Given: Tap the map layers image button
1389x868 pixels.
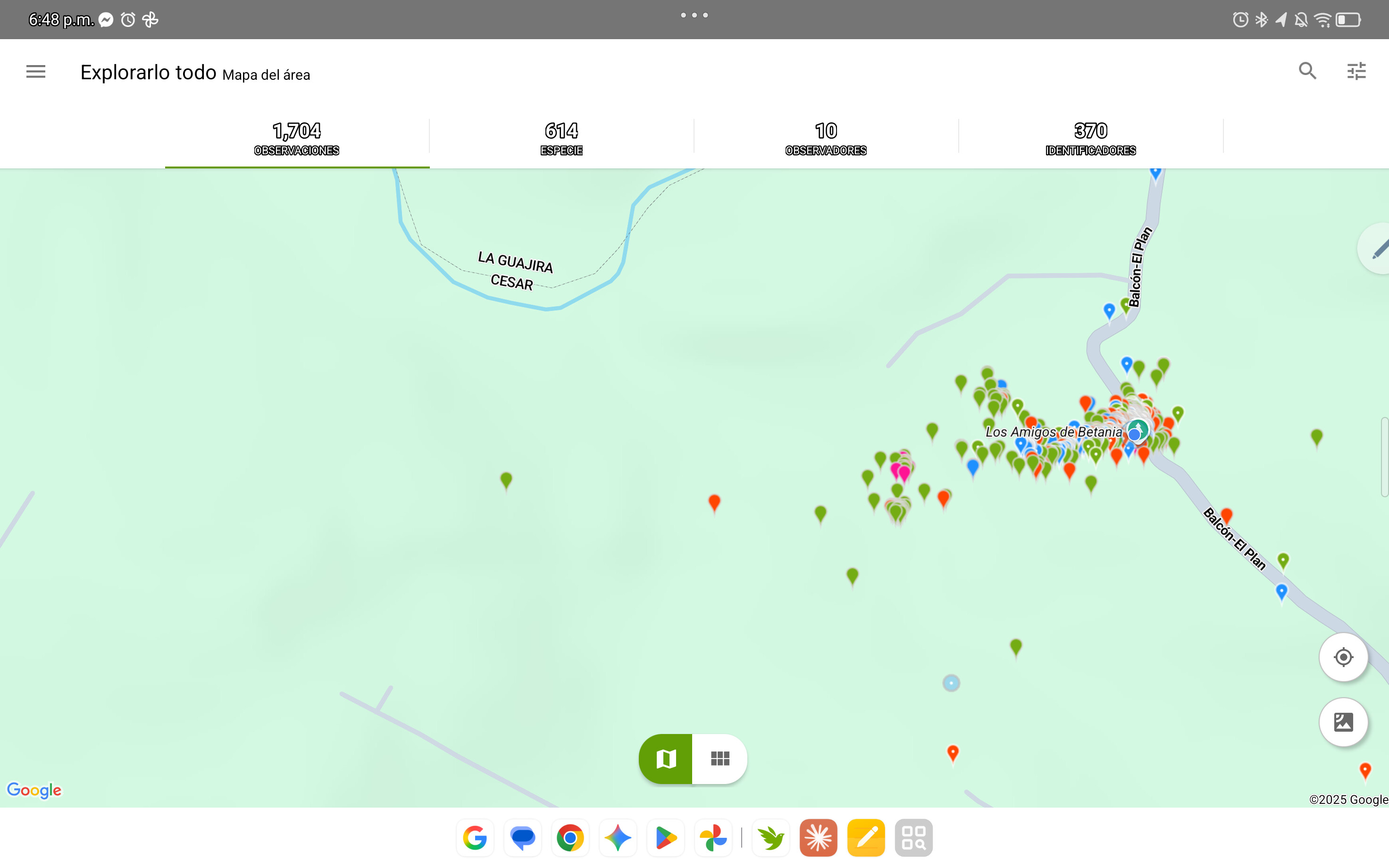Looking at the screenshot, I should [1343, 722].
